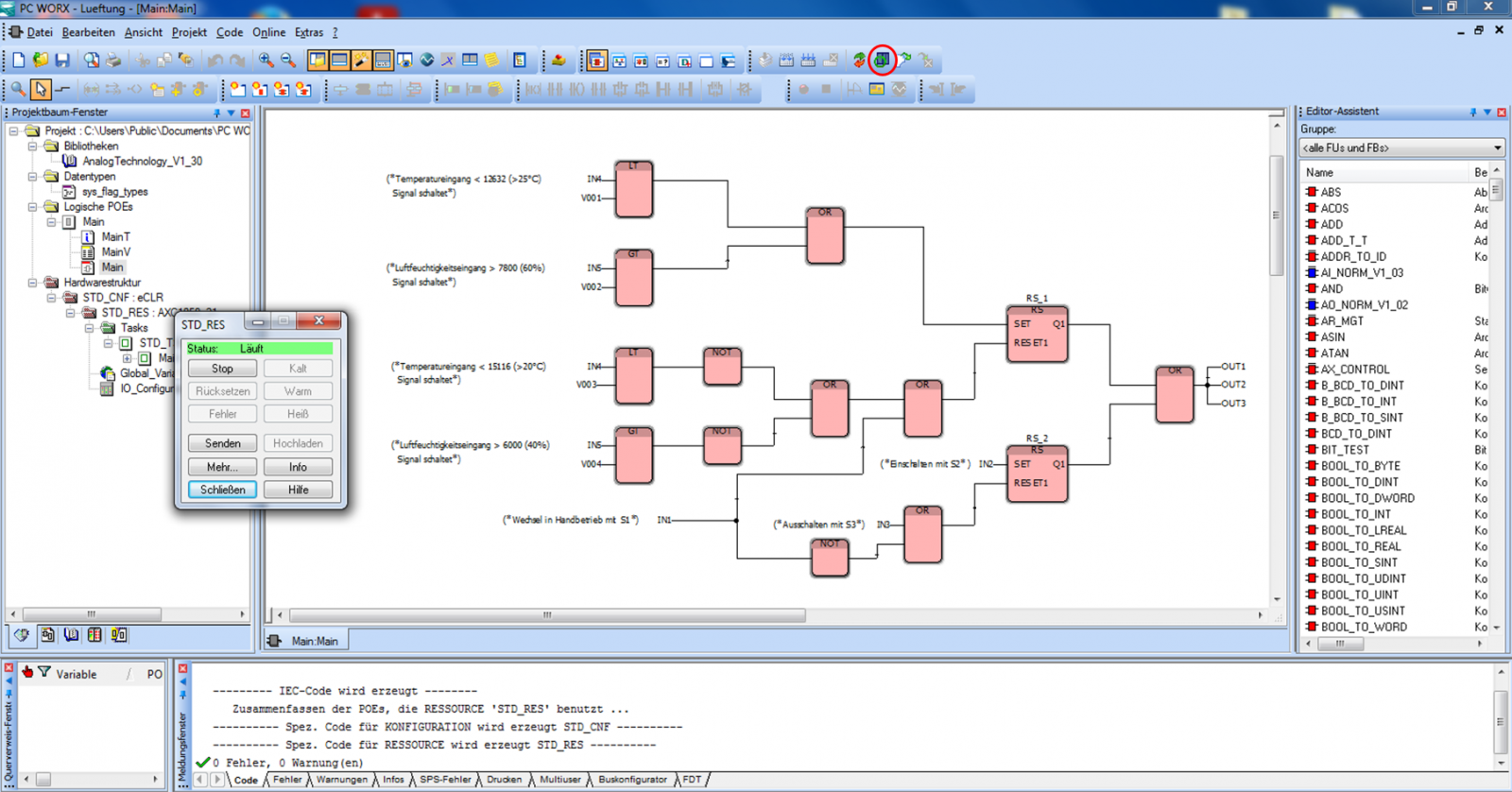The height and width of the screenshot is (792, 1512).
Task: Collapse the Hardwarestruktur tree node
Action: [33, 283]
